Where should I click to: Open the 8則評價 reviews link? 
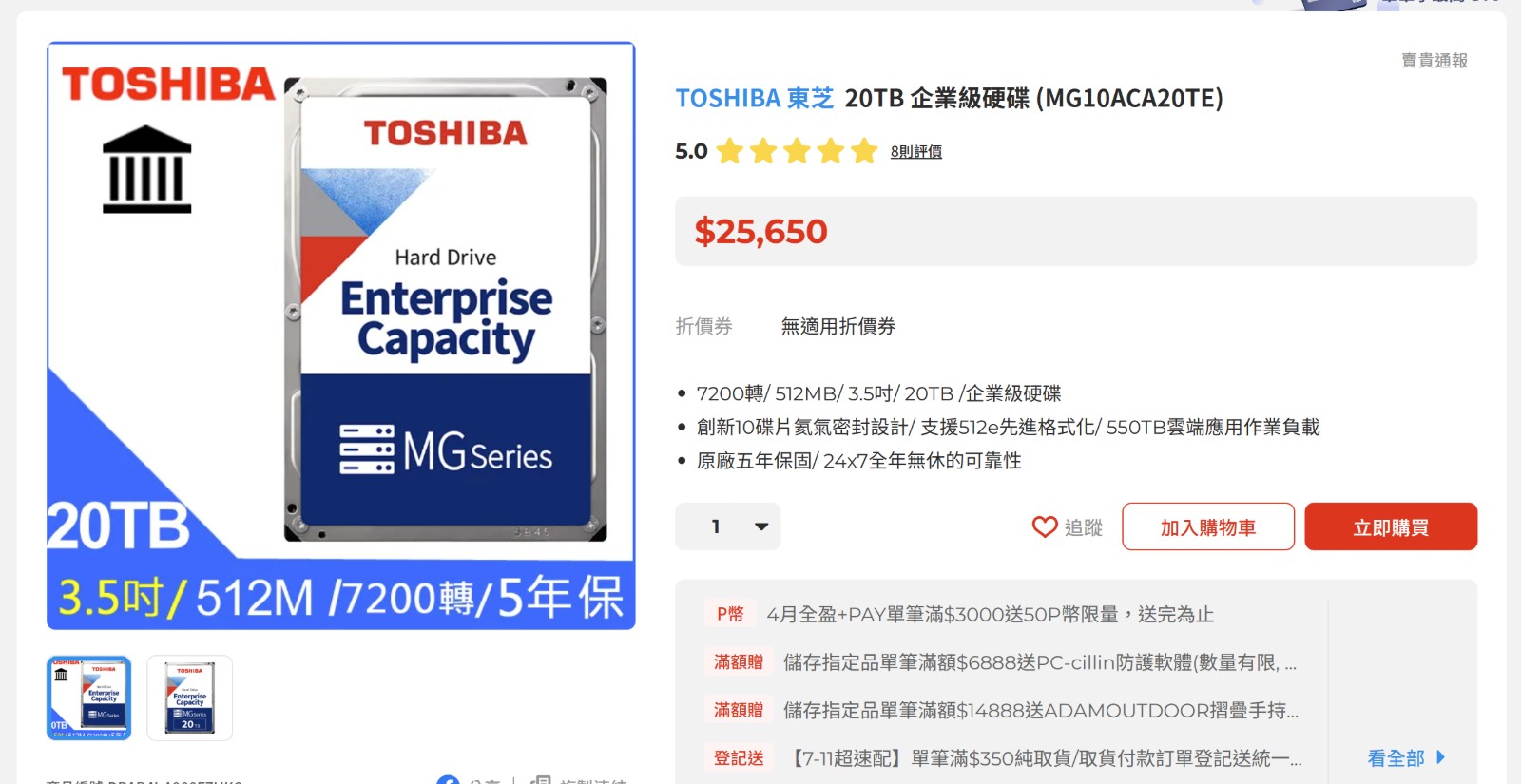click(915, 152)
